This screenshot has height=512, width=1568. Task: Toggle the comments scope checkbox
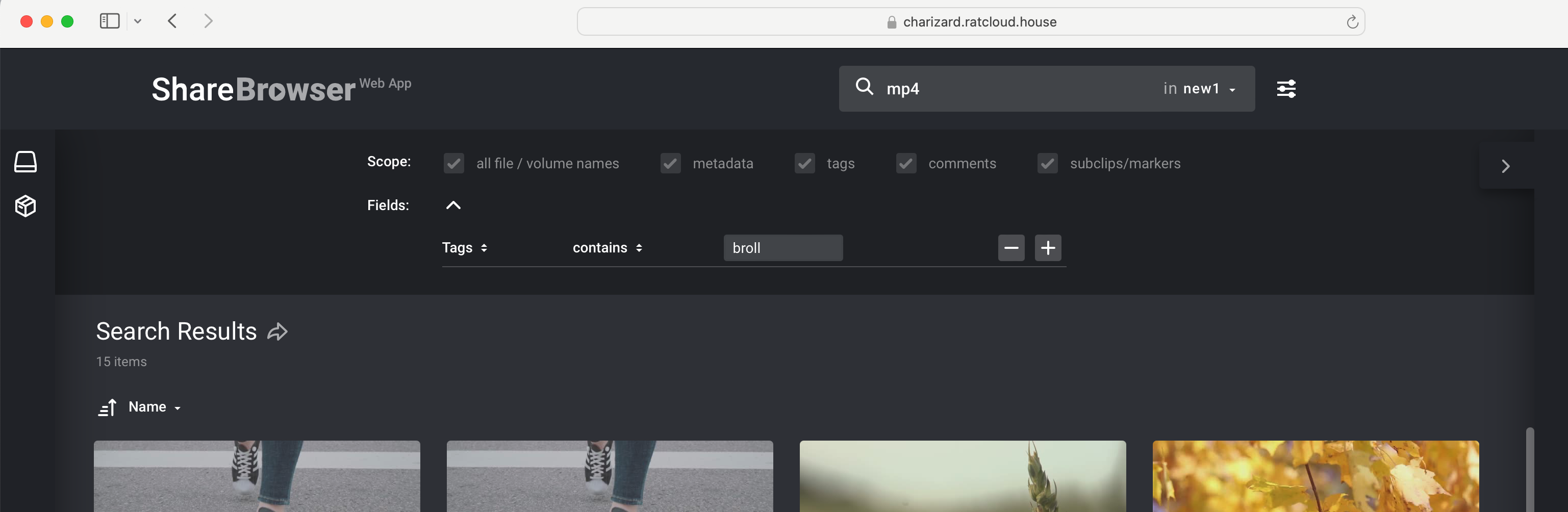[906, 163]
